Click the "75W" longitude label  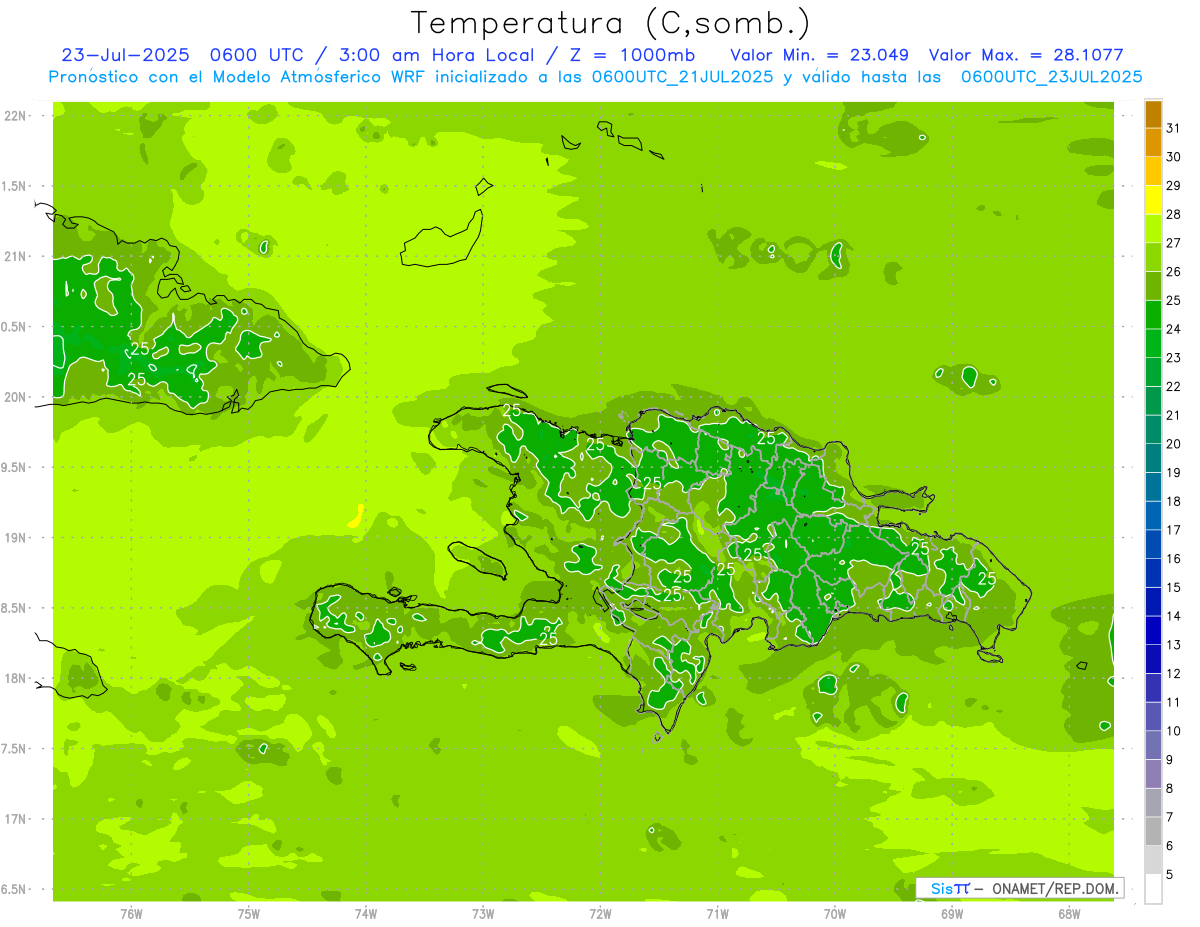(249, 913)
